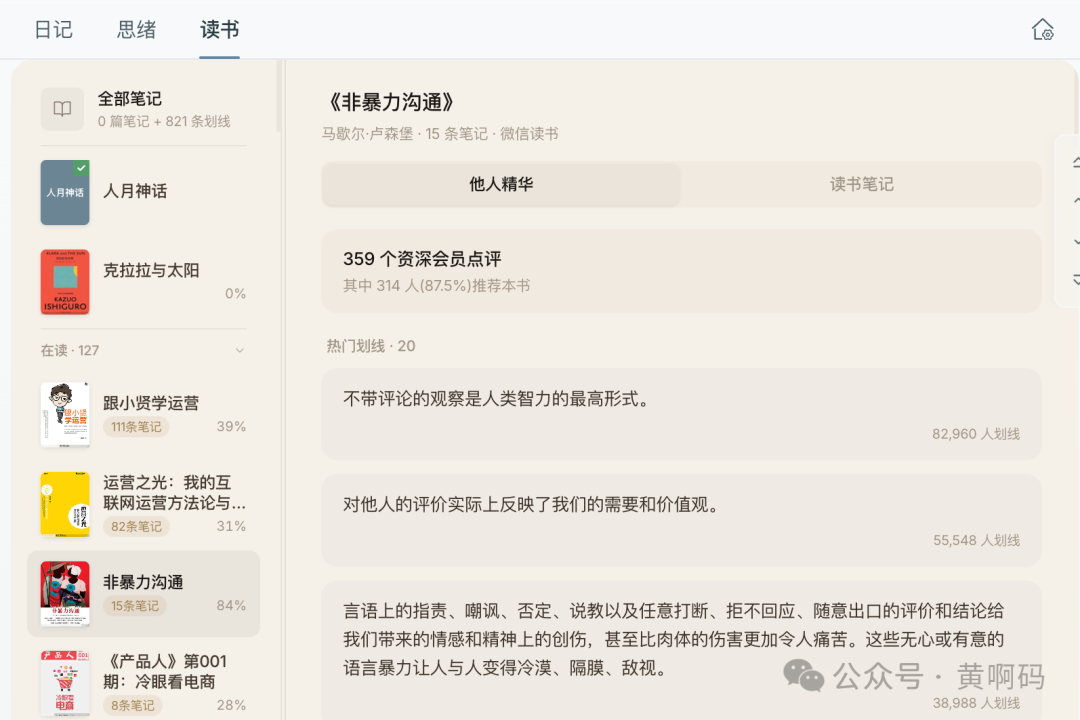Screen dimensions: 1080x720
Task: Click the 人月神话 book title
Action: [135, 191]
